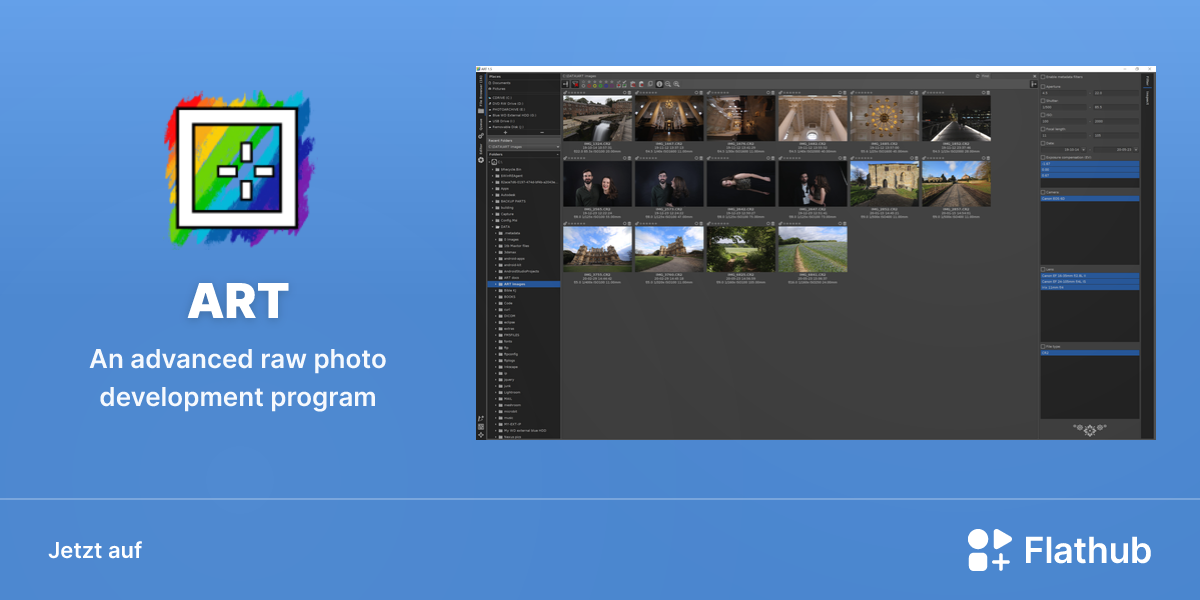Tick the ISO filter checkbox
1200x600 pixels.
1043,115
